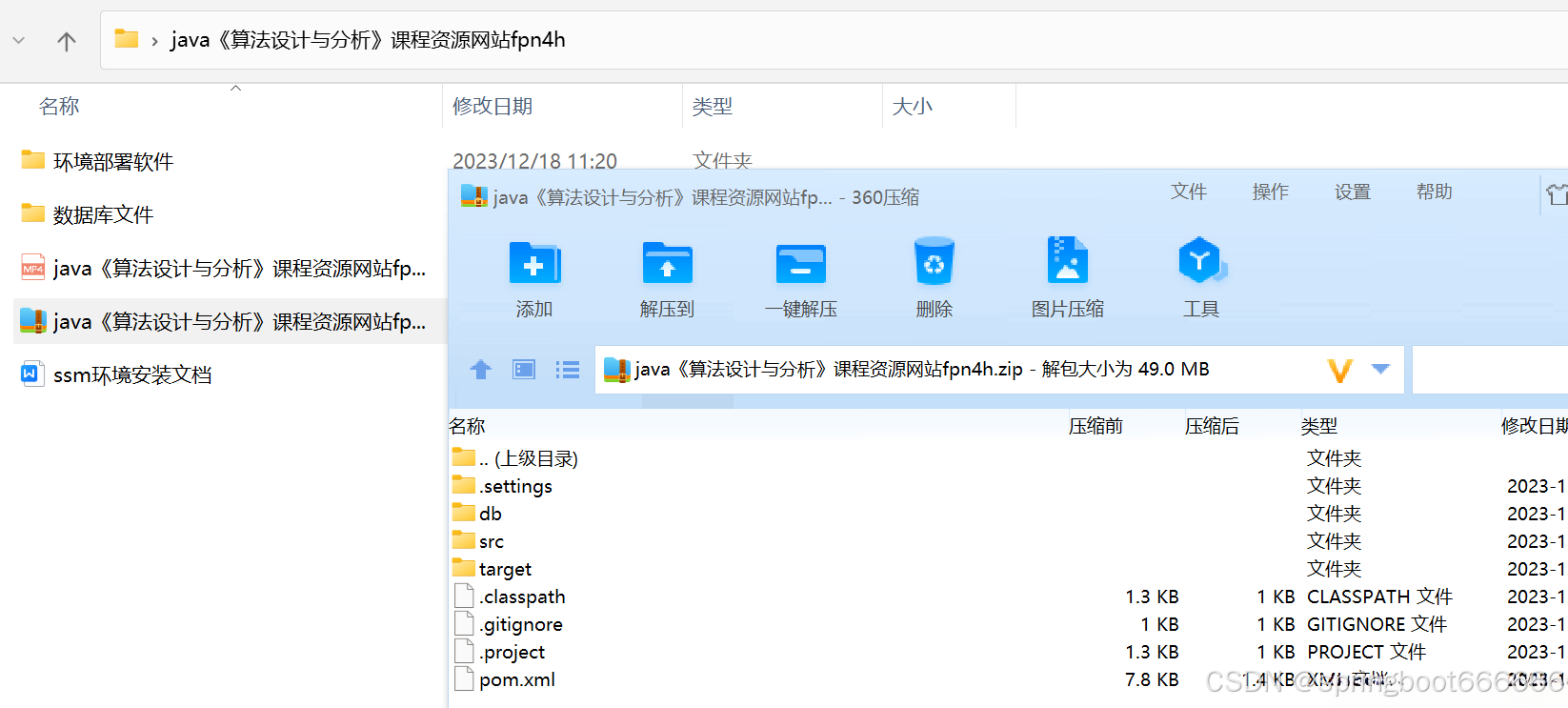Click the 'CLASSPATH 文件' type cell
The width and height of the screenshot is (1568, 708).
click(x=1379, y=597)
